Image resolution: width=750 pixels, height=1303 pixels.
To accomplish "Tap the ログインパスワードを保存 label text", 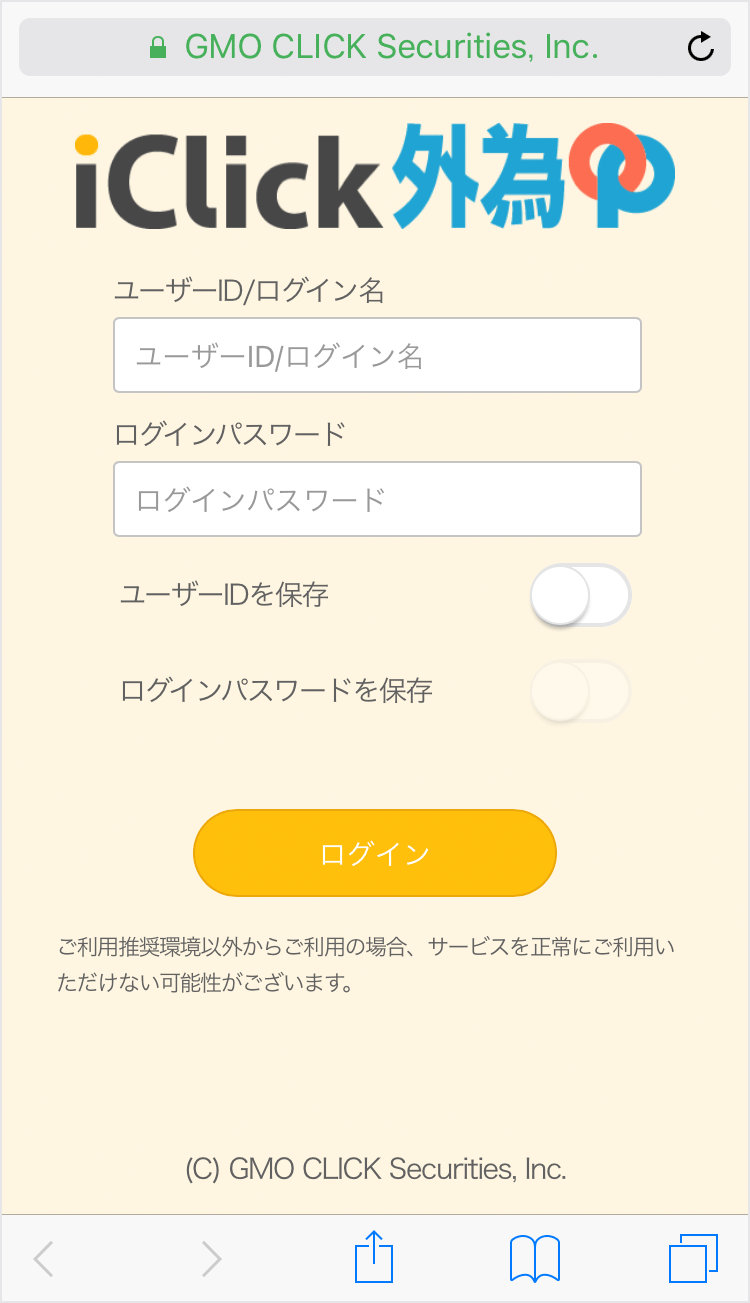I will tap(276, 690).
